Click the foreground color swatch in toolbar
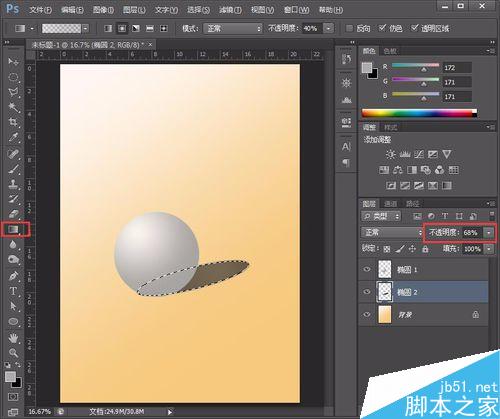 click(10, 377)
